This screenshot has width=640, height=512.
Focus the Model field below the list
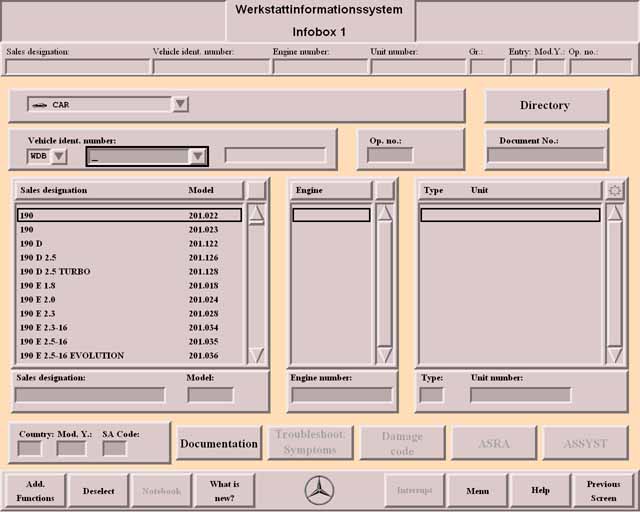(211, 395)
